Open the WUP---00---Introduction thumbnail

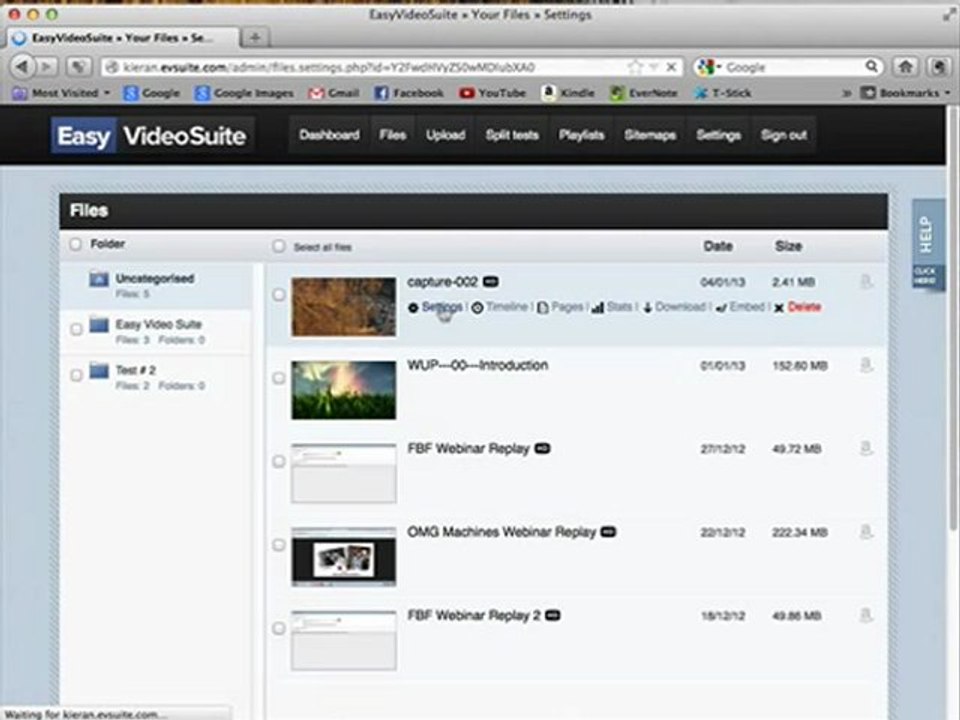[x=343, y=390]
